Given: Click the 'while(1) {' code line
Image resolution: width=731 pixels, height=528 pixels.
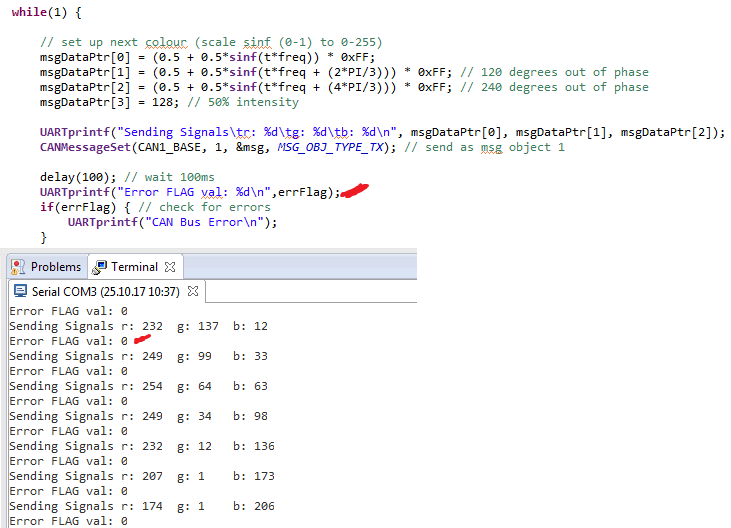Looking at the screenshot, I should pos(47,12).
